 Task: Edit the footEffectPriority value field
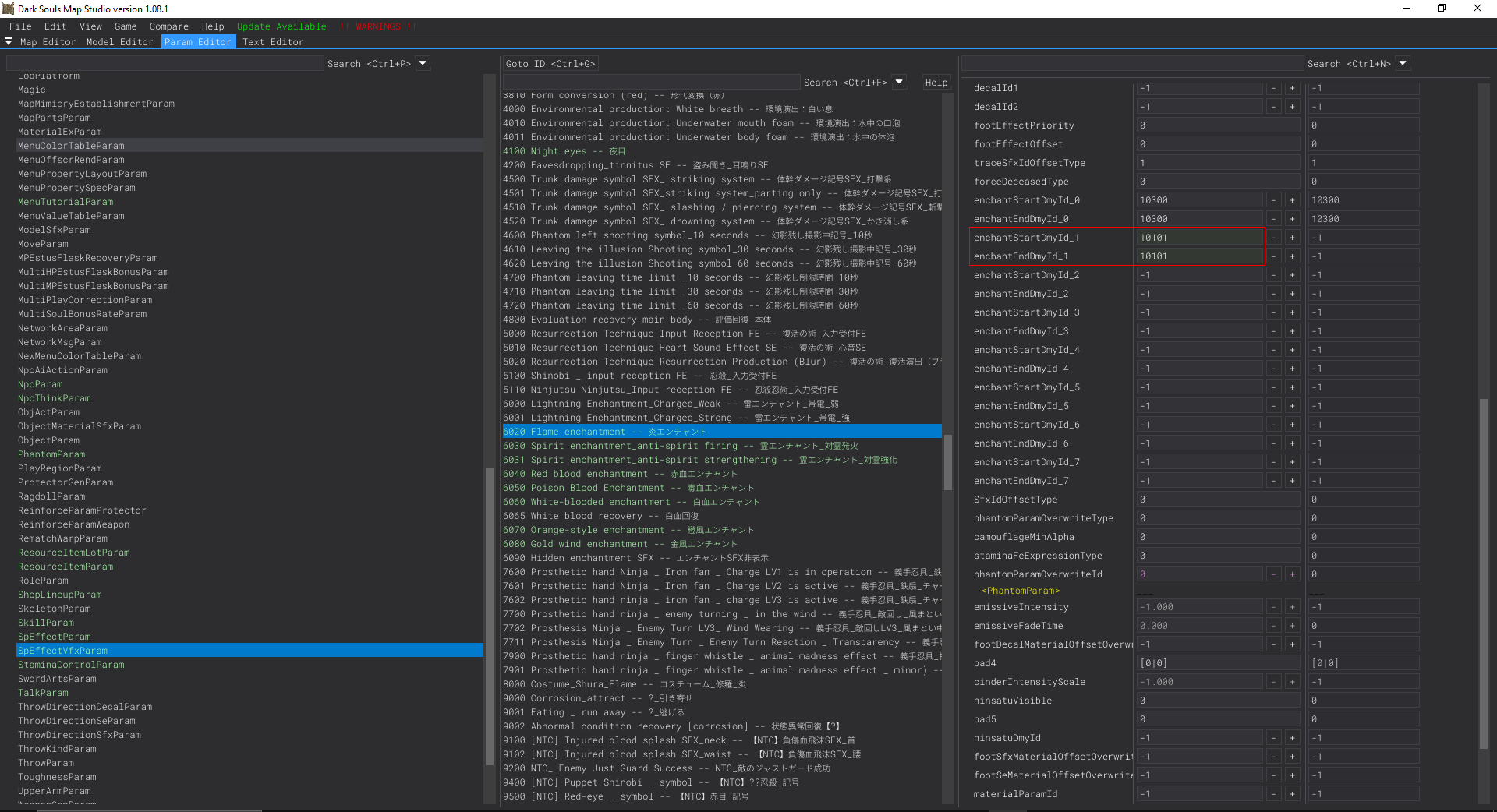1218,125
